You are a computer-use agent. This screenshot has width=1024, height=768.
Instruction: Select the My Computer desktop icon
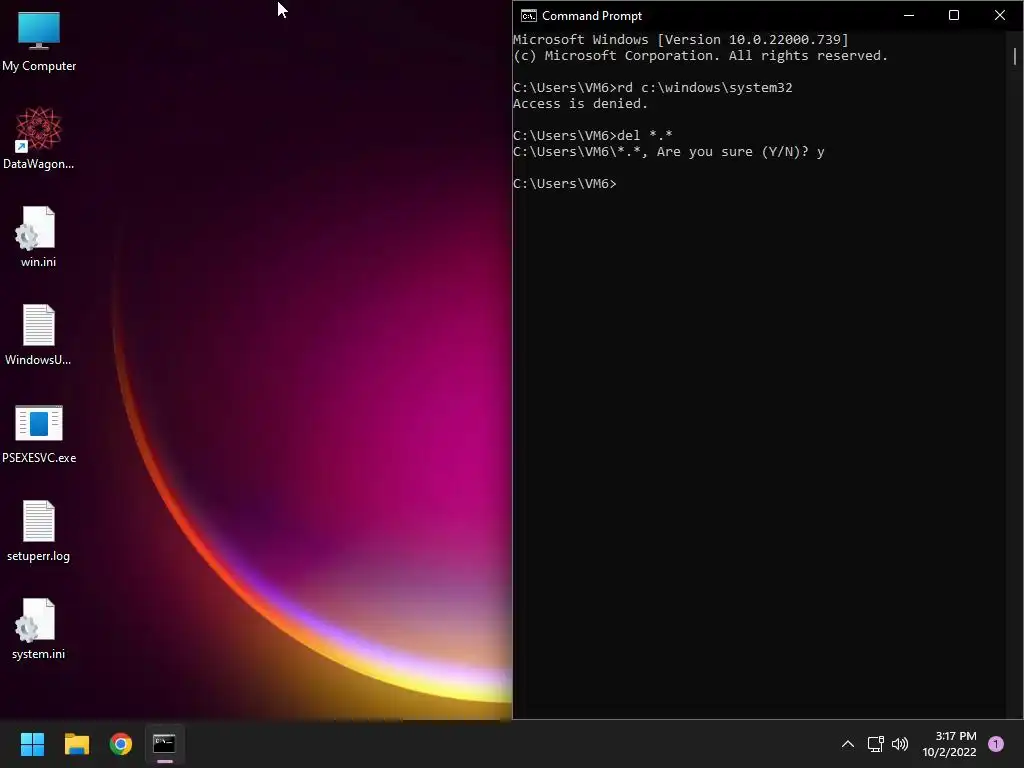[x=39, y=42]
